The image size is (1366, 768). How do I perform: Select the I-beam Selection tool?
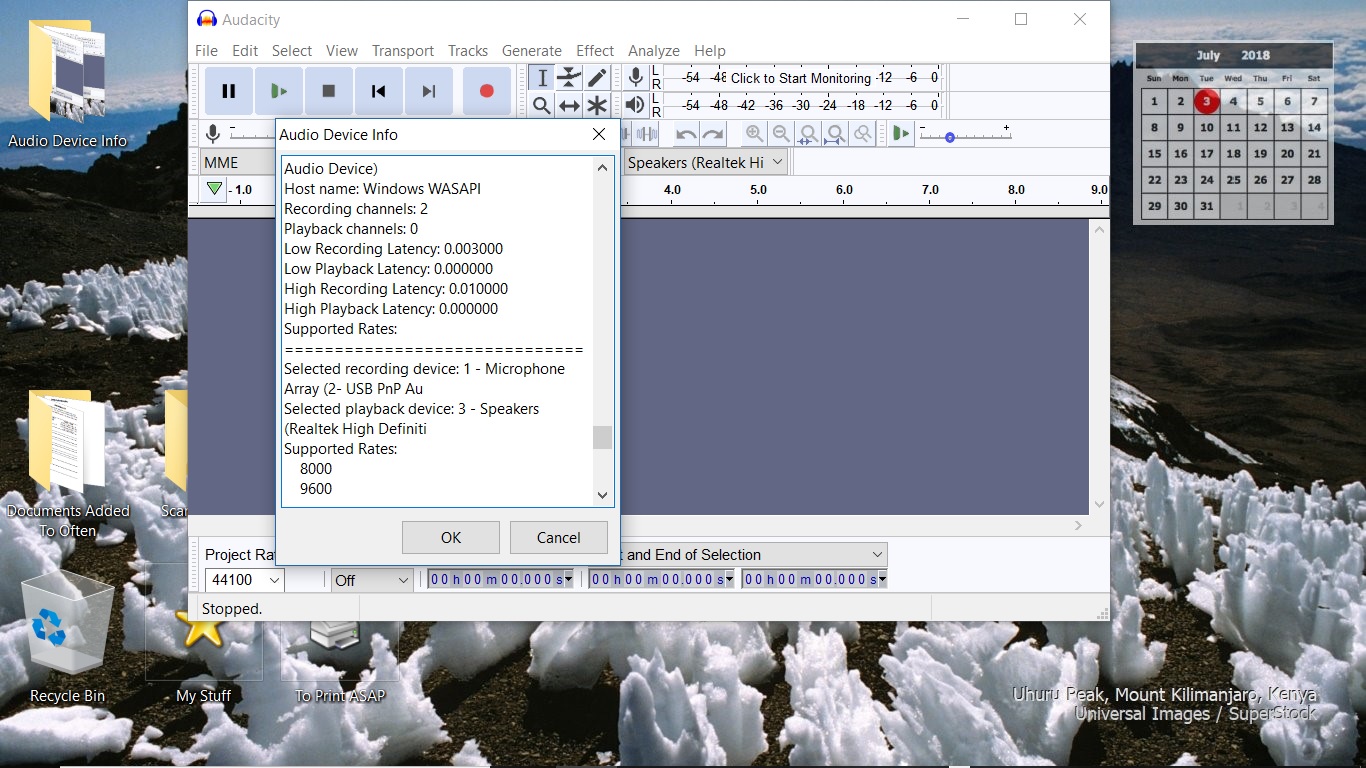click(x=541, y=78)
